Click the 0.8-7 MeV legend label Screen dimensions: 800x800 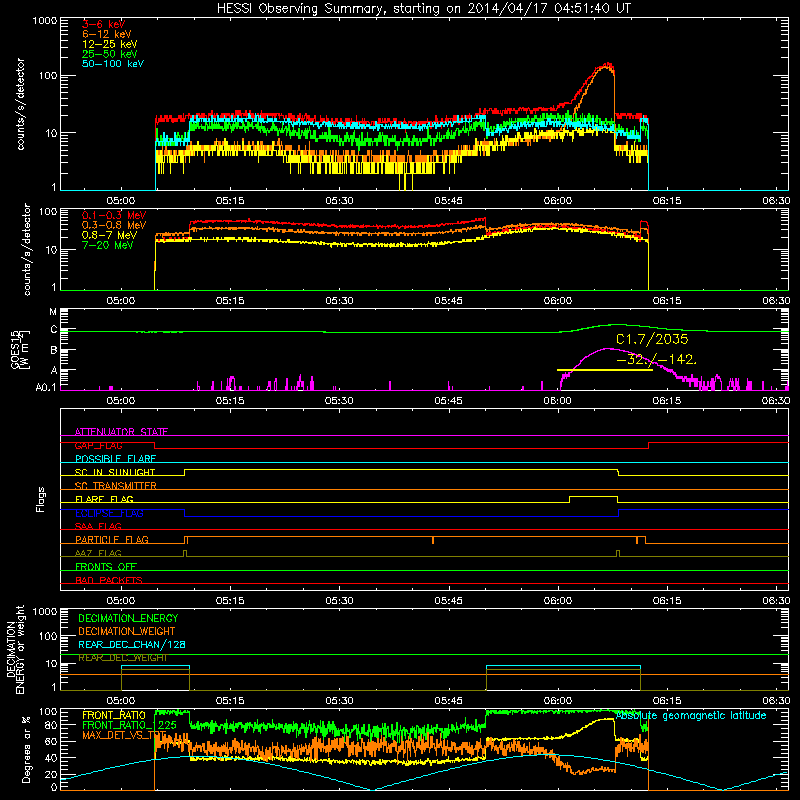click(109, 235)
